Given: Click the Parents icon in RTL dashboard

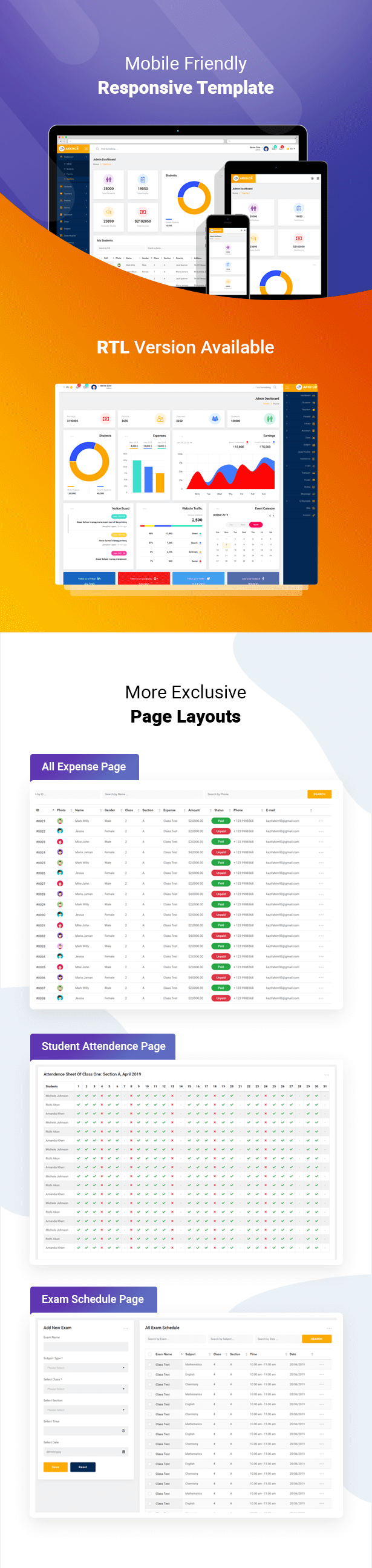Looking at the screenshot, I should (x=160, y=419).
